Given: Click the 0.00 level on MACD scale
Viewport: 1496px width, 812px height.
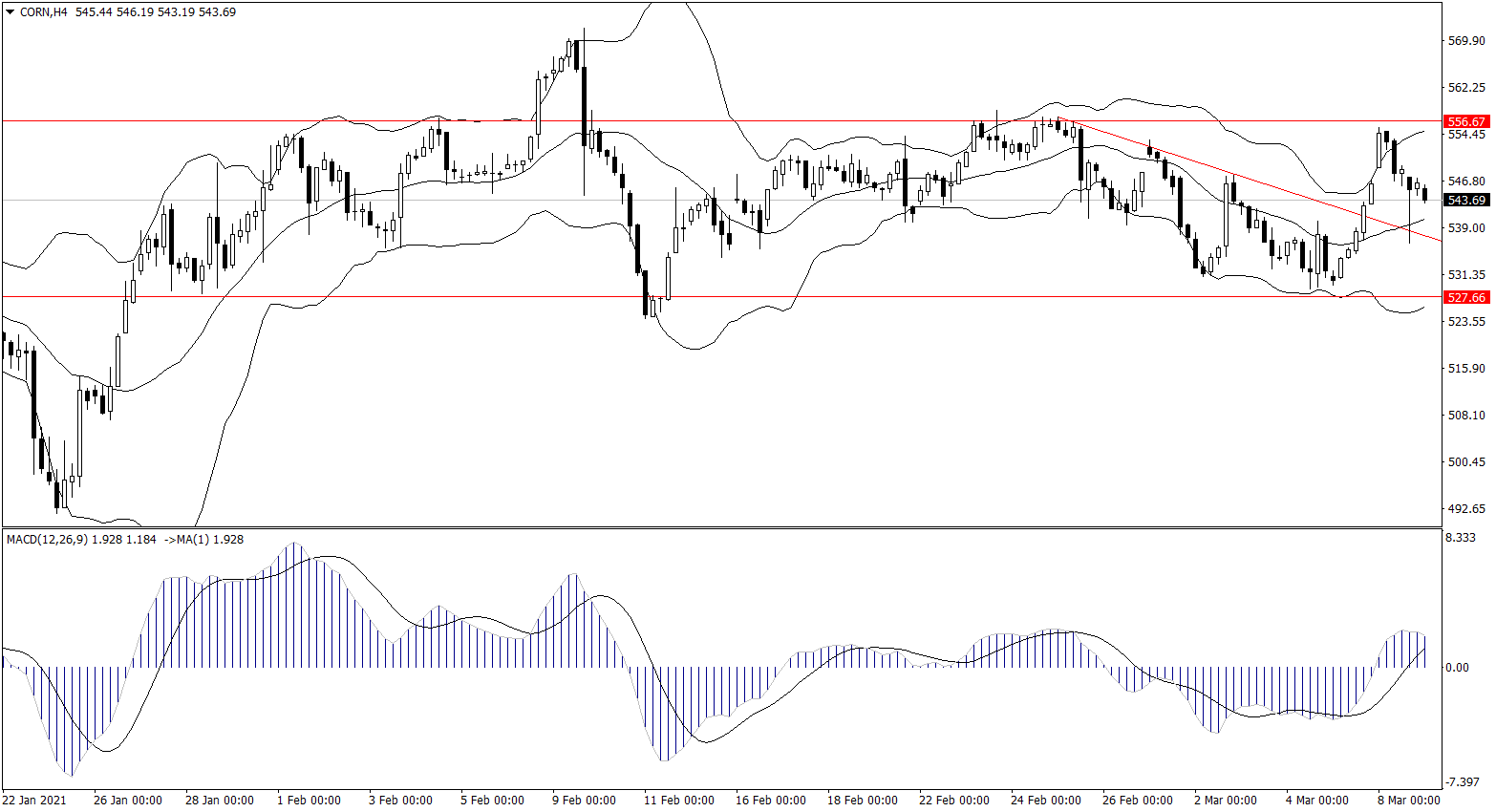Looking at the screenshot, I should click(1458, 668).
